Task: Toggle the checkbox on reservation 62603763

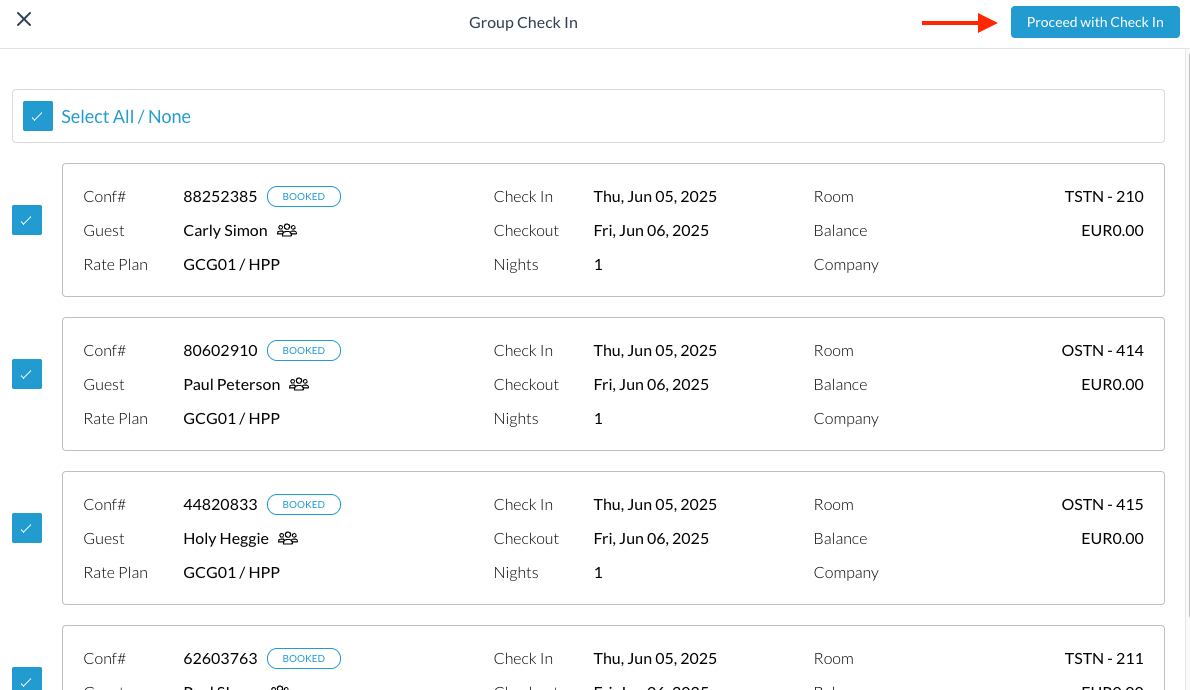Action: tap(26, 681)
